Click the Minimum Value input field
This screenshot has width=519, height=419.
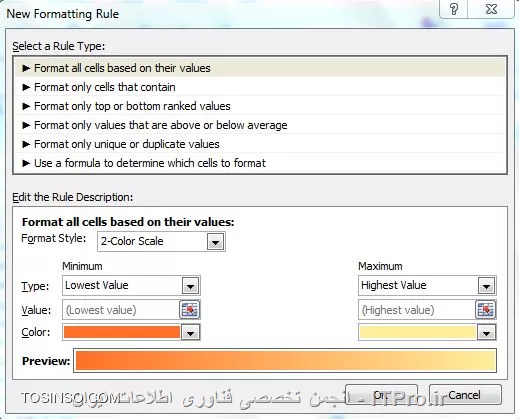tap(121, 310)
